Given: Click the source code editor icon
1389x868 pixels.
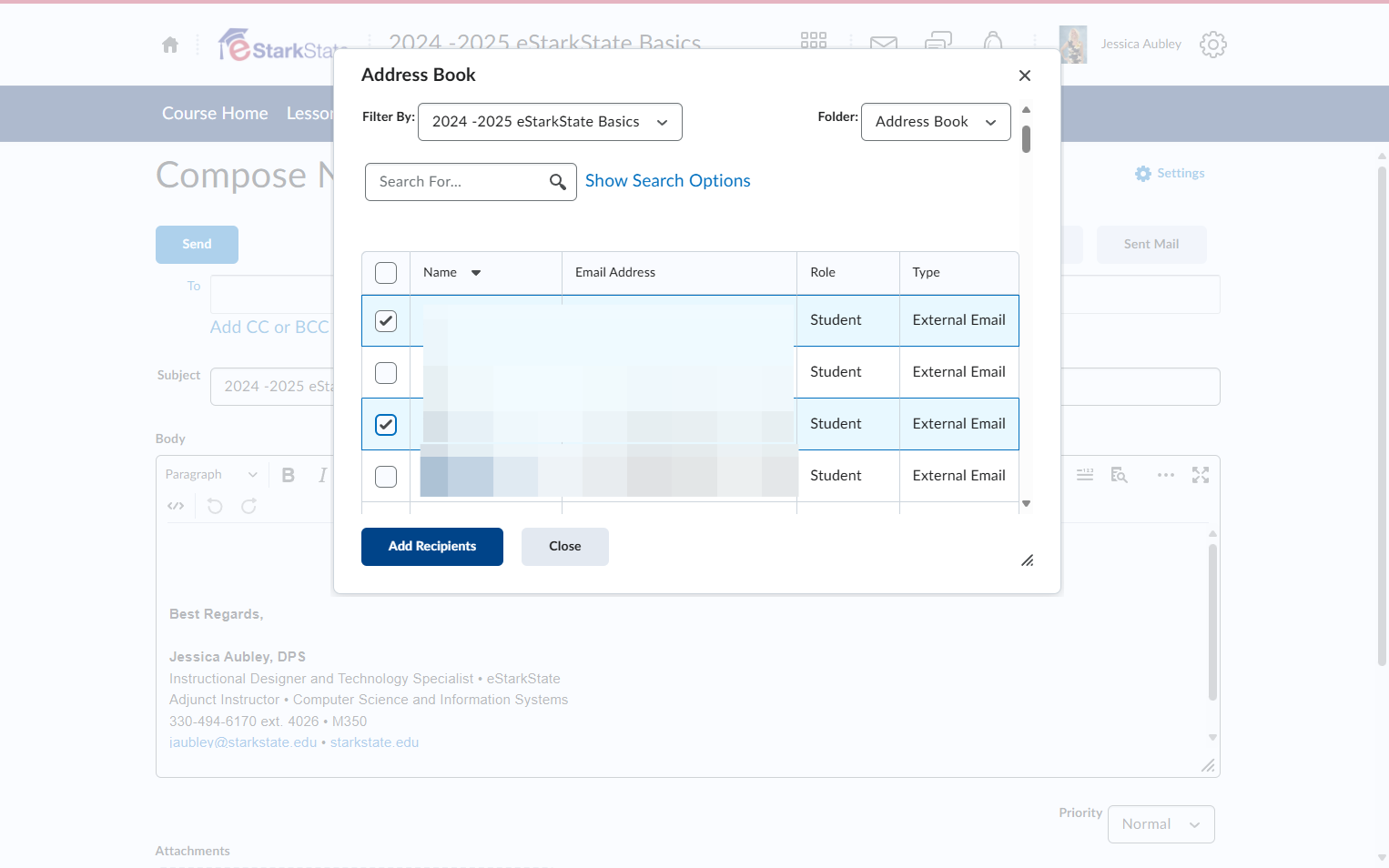Looking at the screenshot, I should [x=176, y=506].
